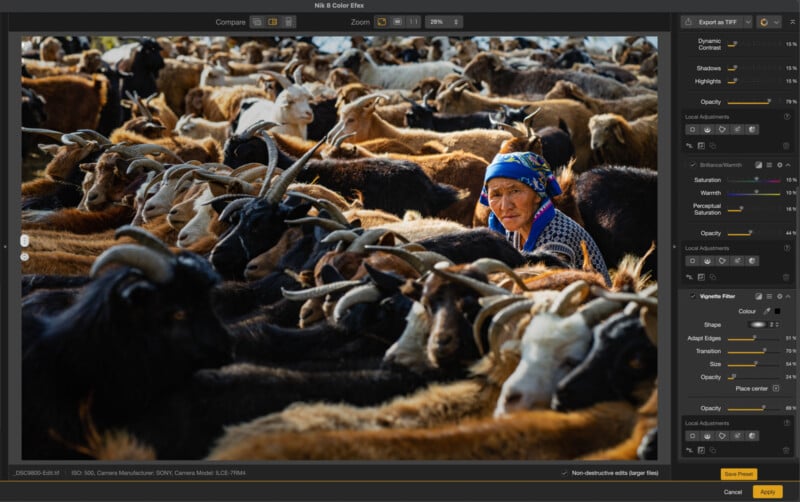
Task: Disable the Vignette Filter checkbox
Action: click(692, 296)
